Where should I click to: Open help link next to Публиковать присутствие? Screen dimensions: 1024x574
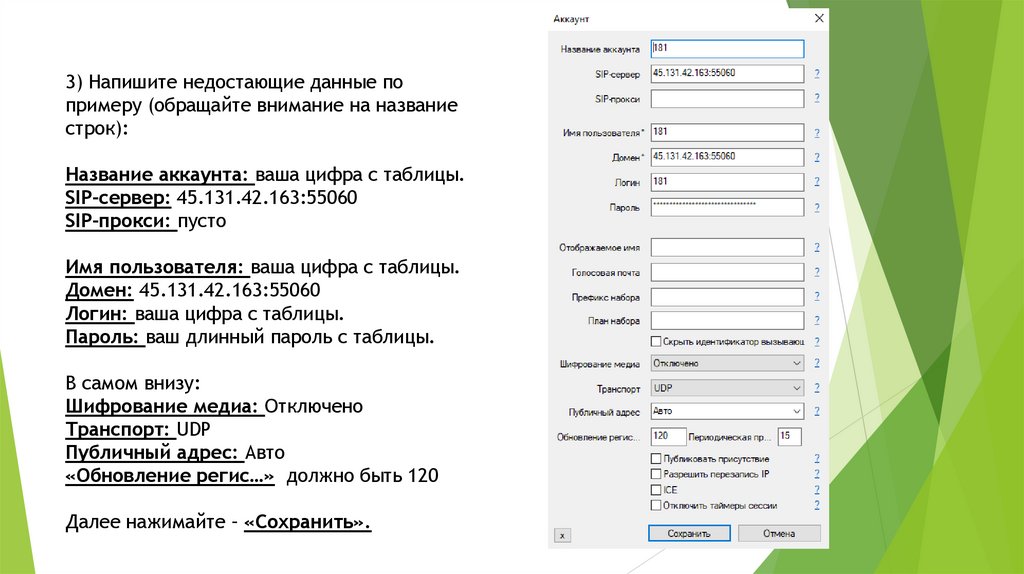coord(816,458)
